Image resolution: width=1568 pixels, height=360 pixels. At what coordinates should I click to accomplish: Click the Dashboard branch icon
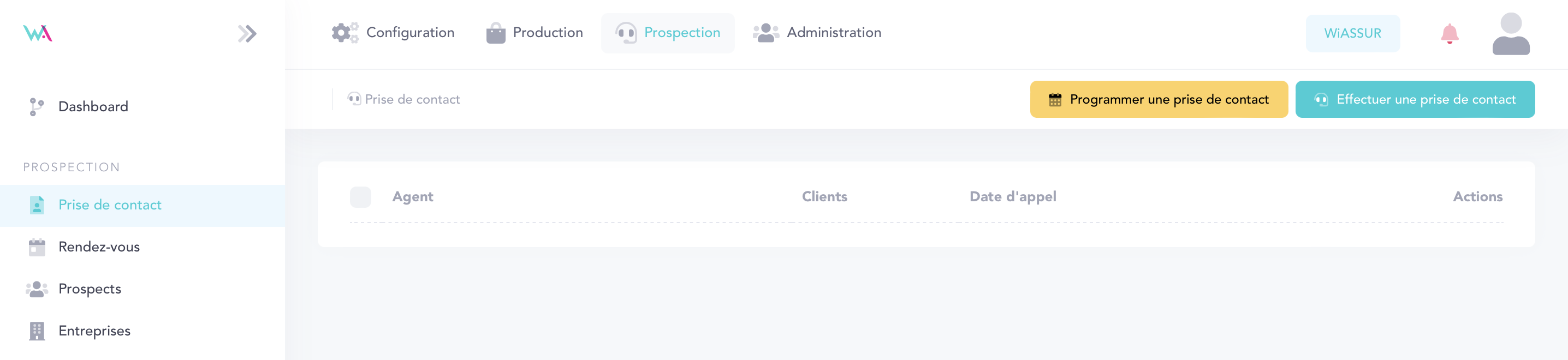[x=37, y=107]
